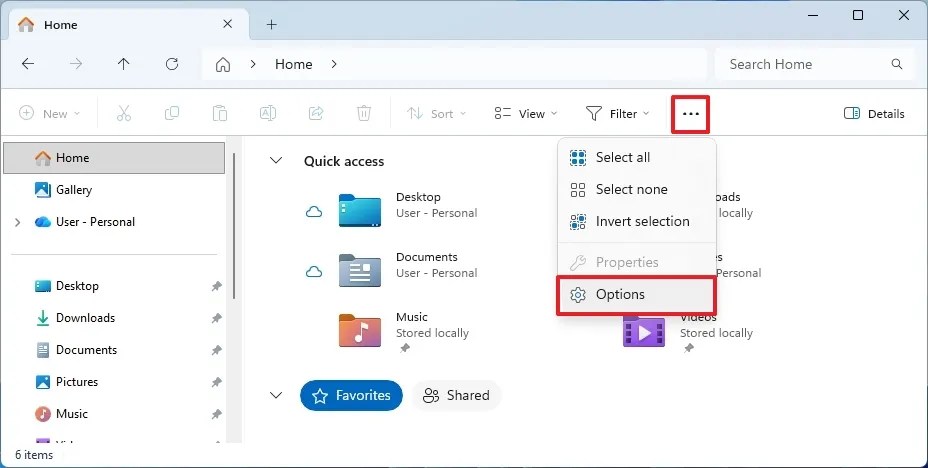Open Options from the menu

(637, 295)
